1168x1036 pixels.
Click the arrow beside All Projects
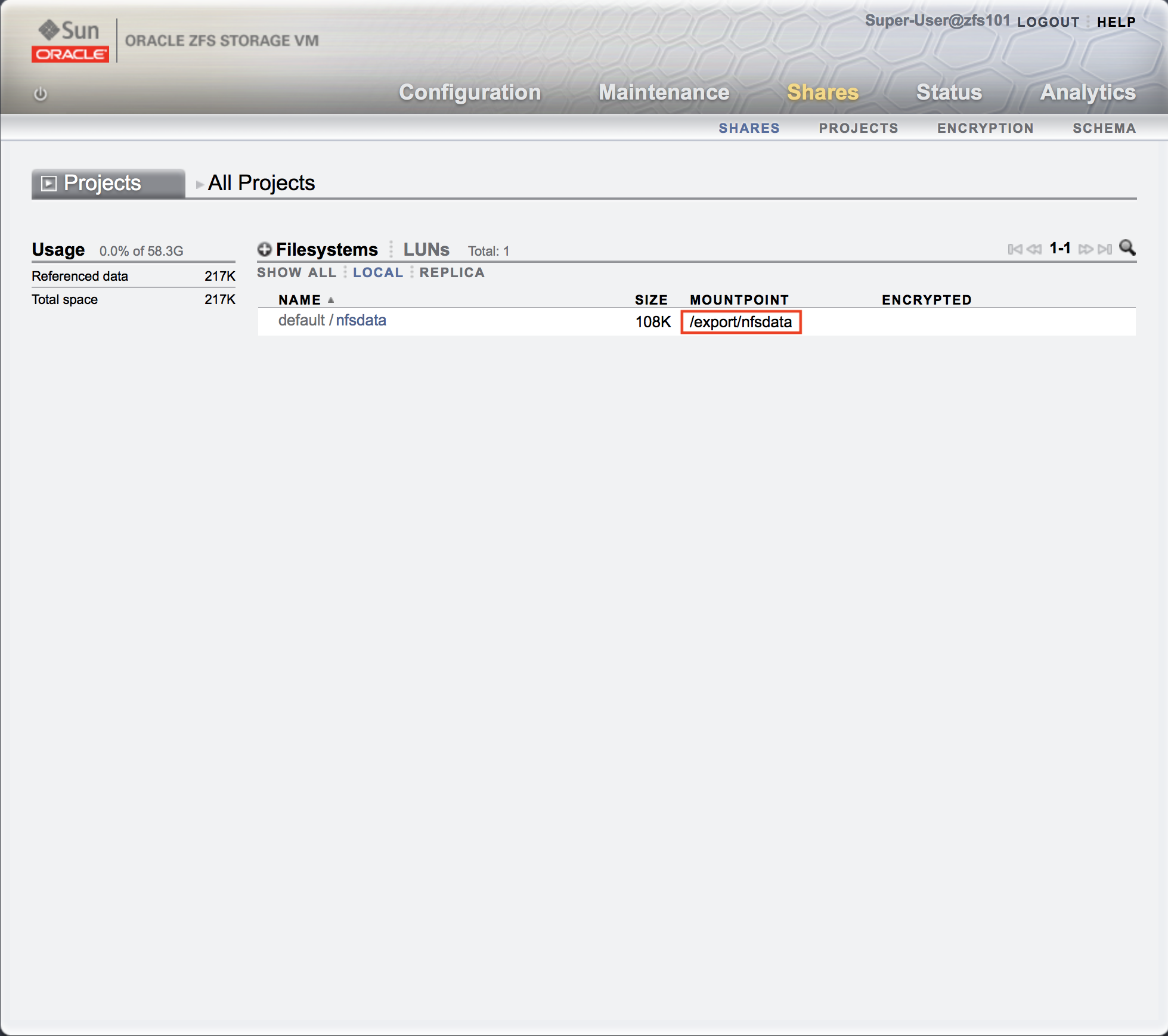pos(200,184)
